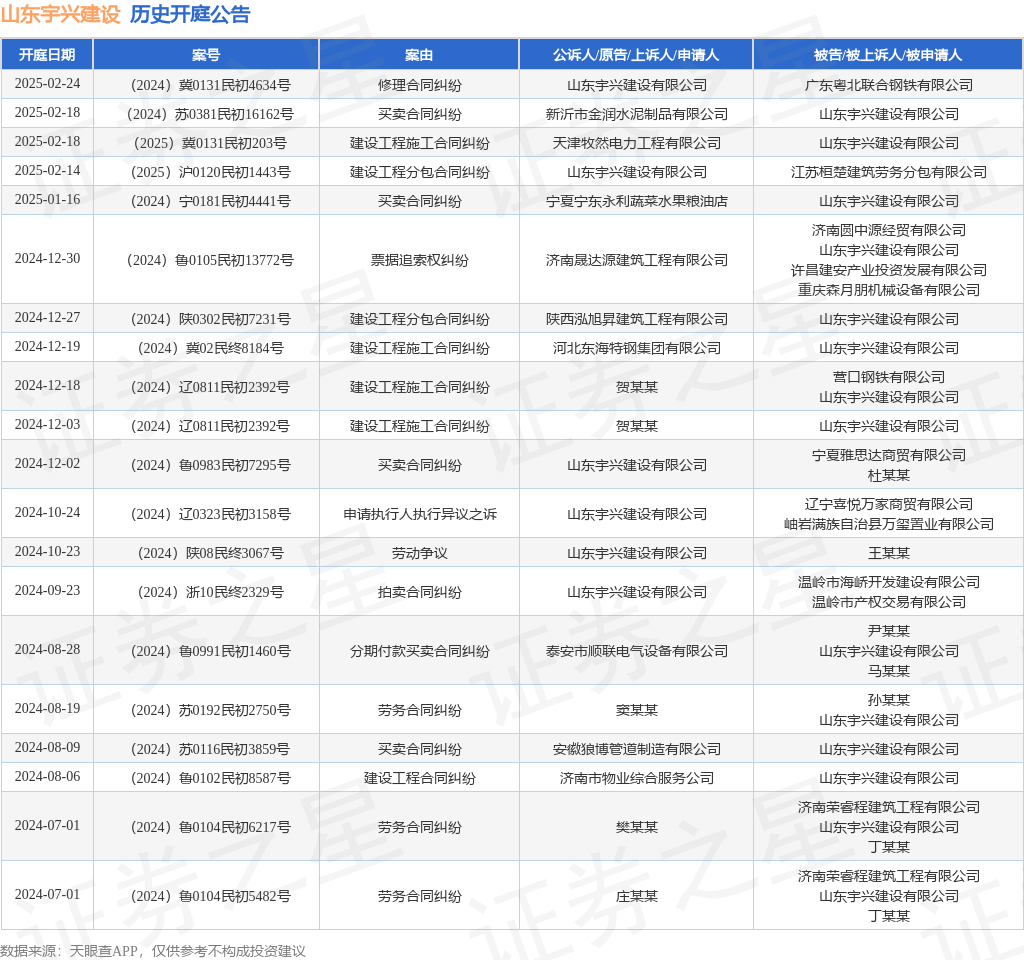1024x960 pixels.
Task: Click plaintiff 樊某某
Action: coord(637,827)
